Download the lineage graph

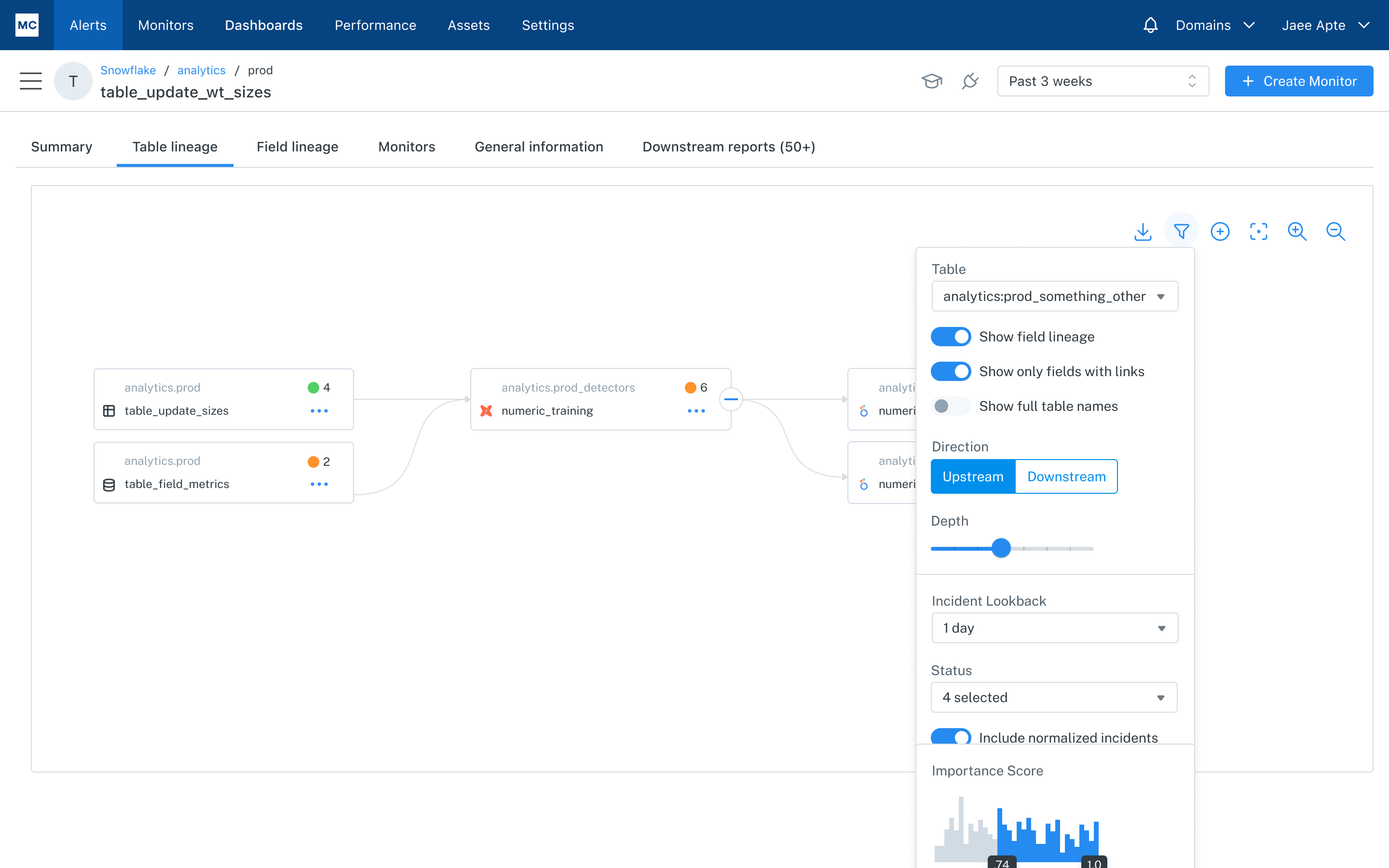click(1143, 231)
